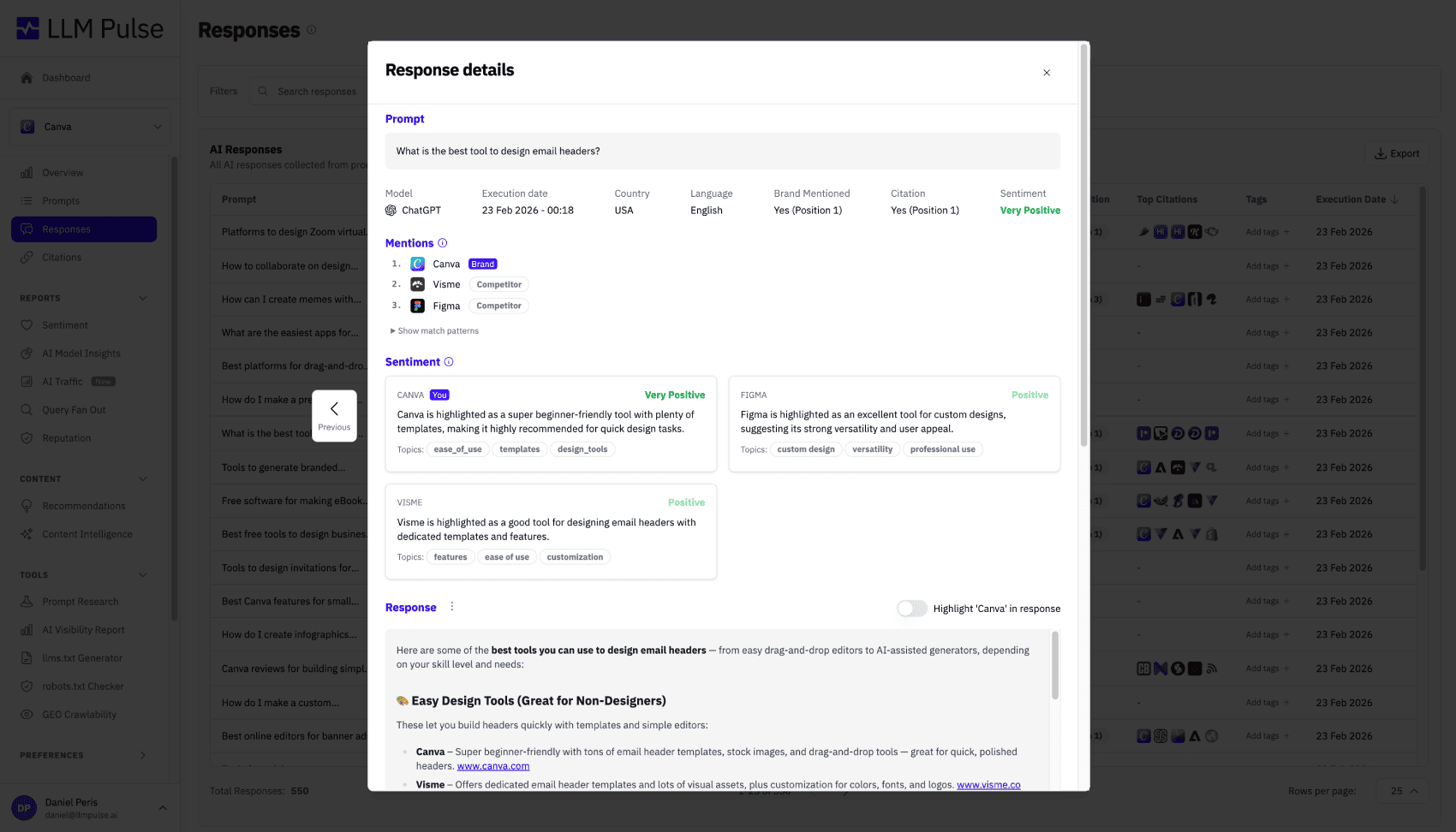Go to Dashboard in the sidebar
1456x832 pixels.
coord(66,78)
